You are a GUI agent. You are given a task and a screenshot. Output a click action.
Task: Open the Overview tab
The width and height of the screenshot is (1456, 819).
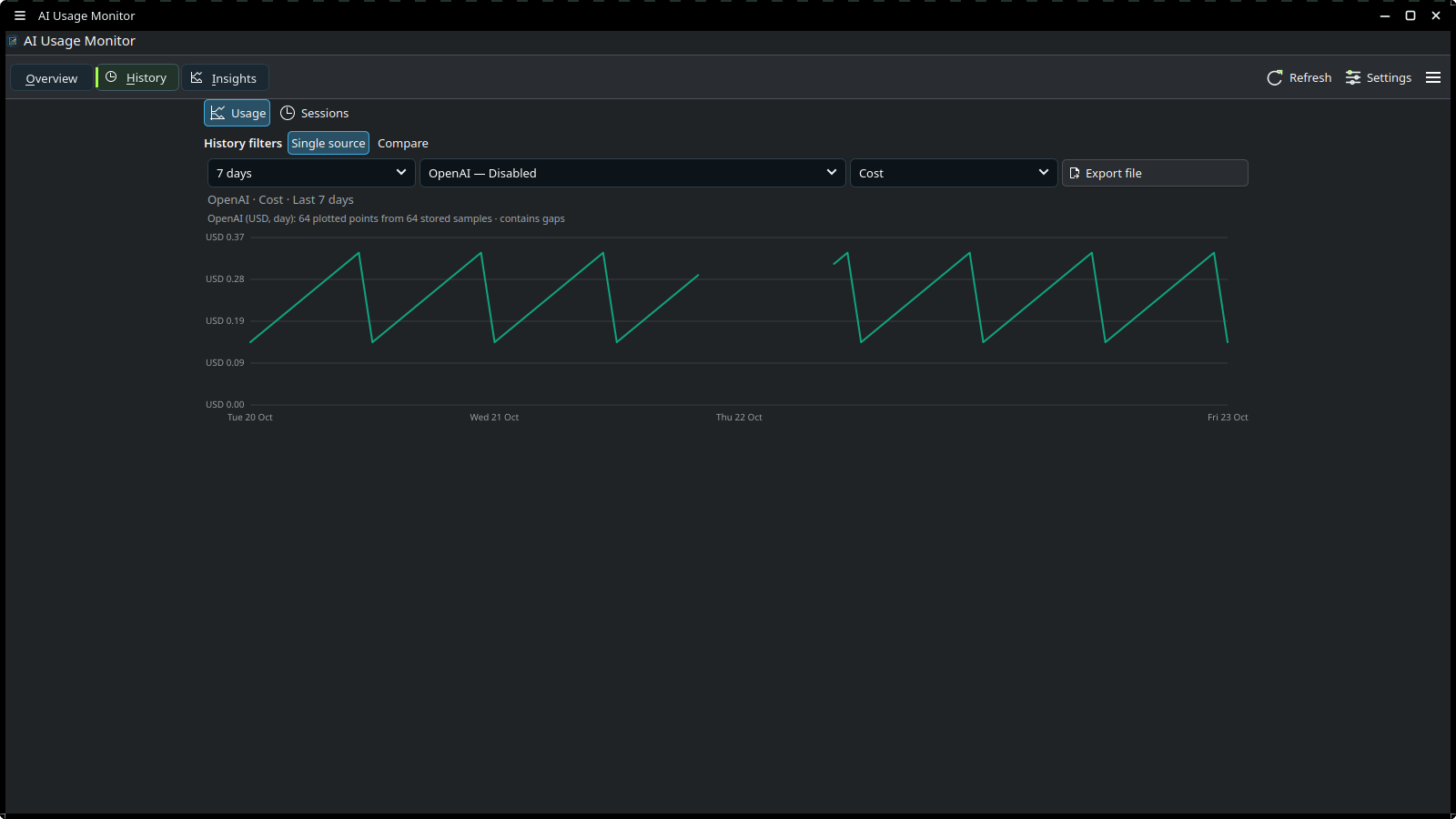[51, 78]
